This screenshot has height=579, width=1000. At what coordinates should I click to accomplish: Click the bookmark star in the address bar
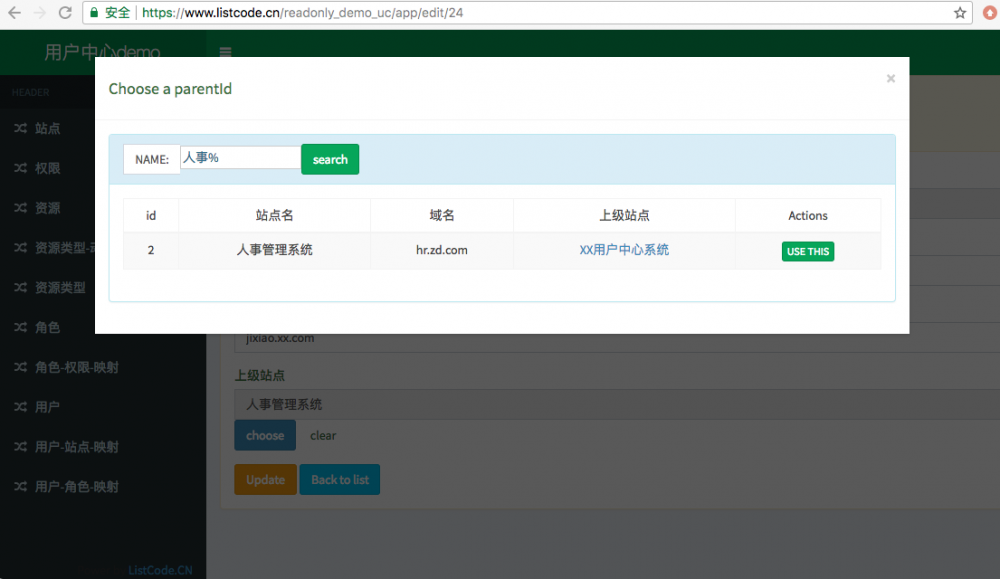958,14
